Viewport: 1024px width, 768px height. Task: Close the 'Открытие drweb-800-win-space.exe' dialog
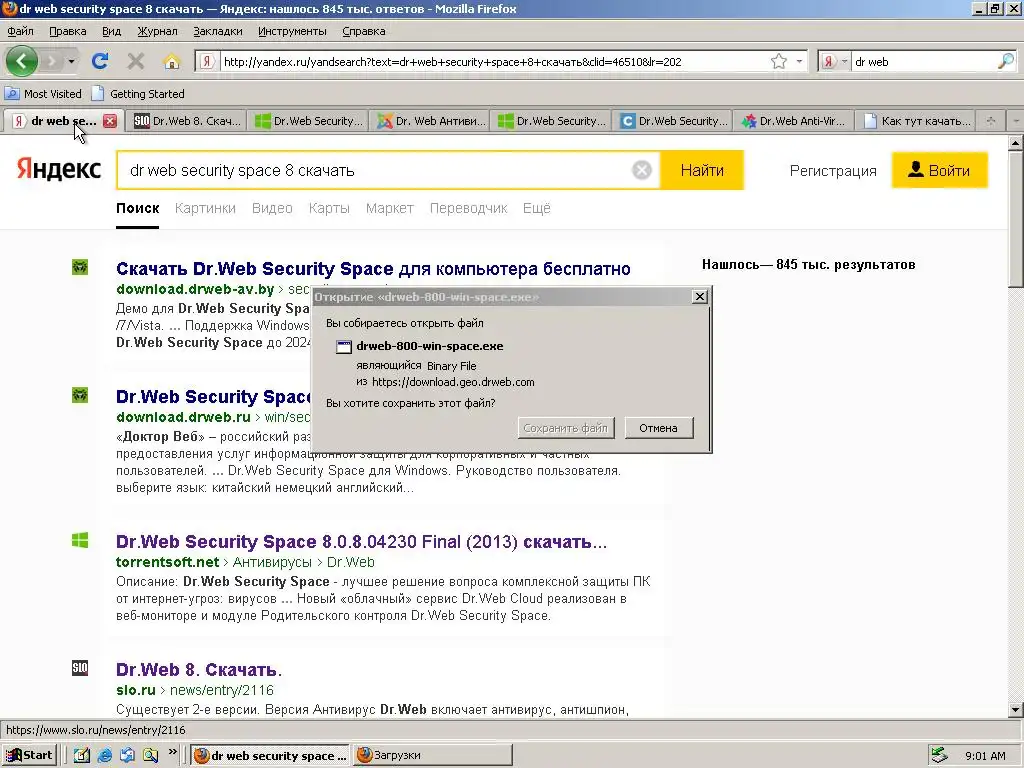(699, 296)
